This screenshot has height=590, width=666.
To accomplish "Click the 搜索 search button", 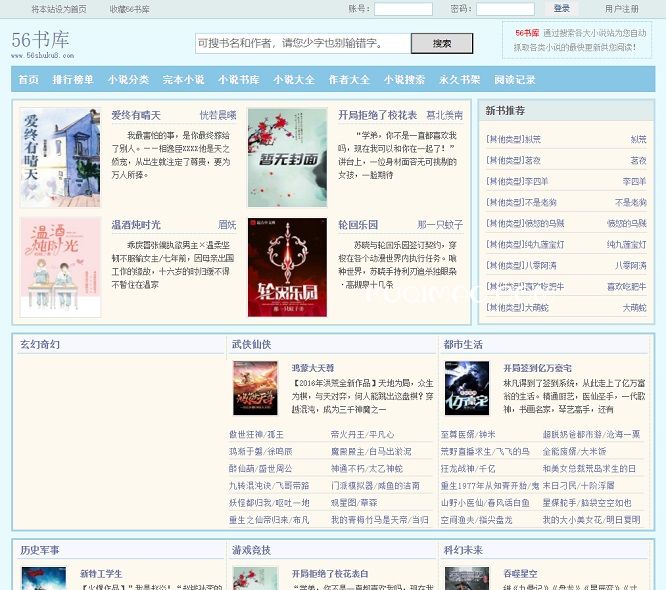I will 442,43.
